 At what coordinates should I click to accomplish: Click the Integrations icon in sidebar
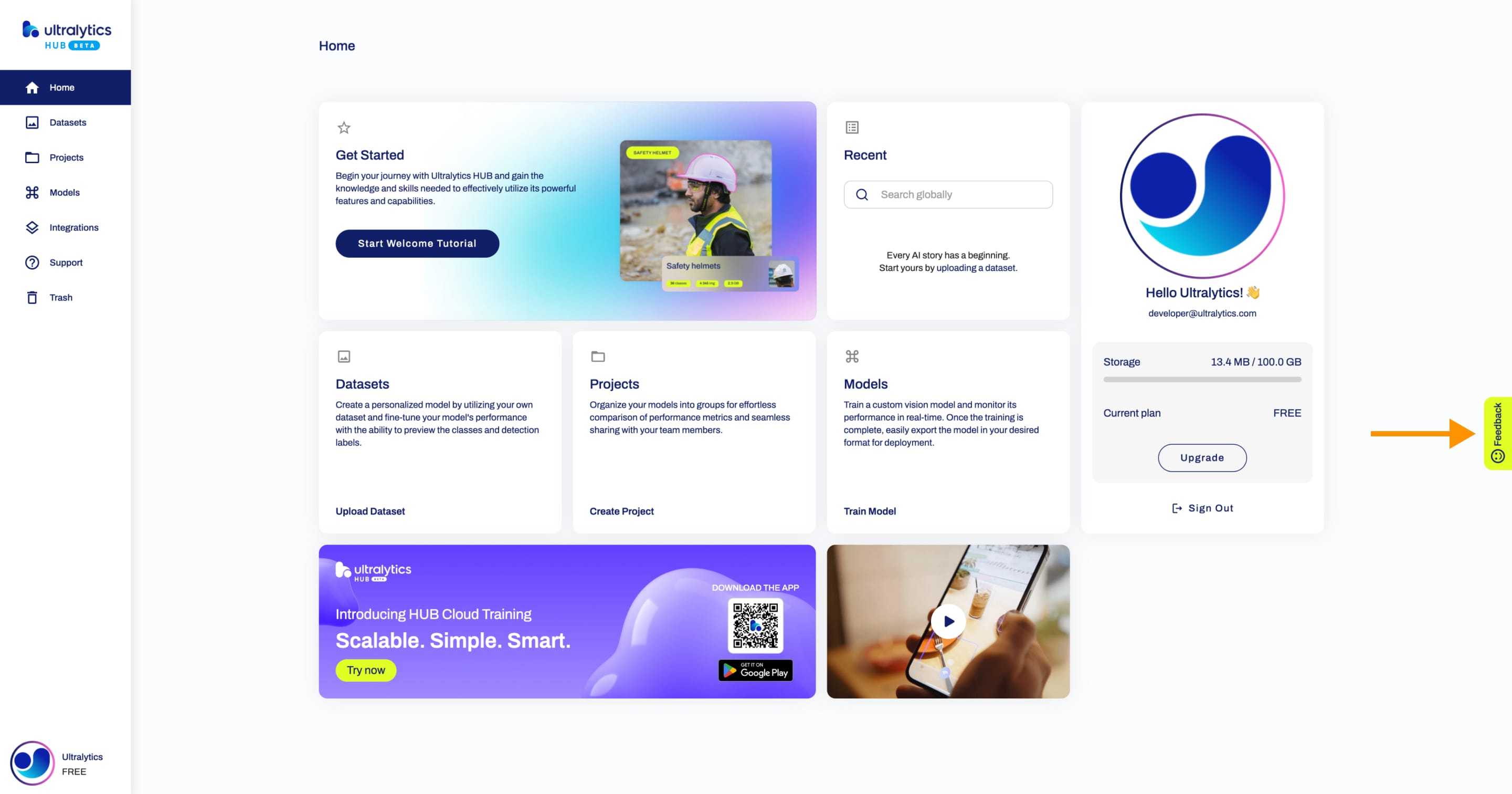tap(32, 227)
